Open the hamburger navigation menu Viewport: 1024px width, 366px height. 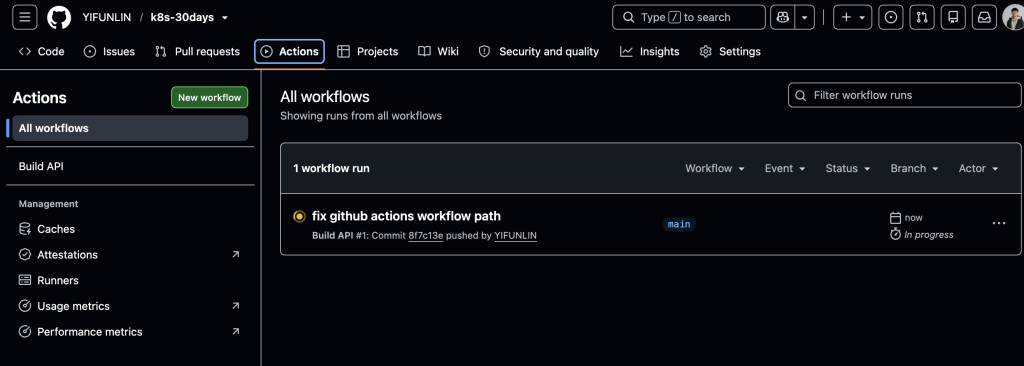pos(25,17)
